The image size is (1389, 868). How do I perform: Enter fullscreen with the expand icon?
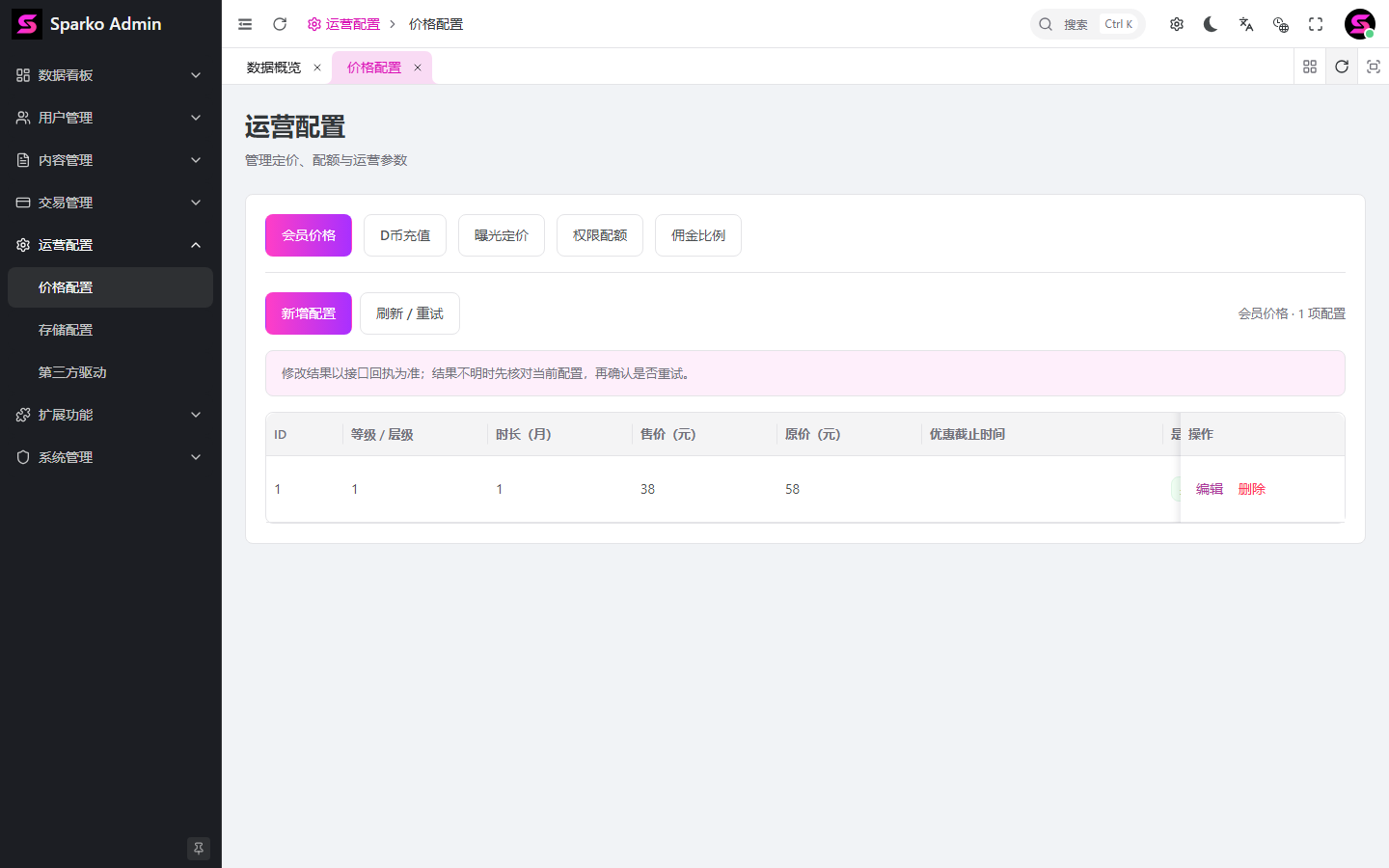point(1316,24)
